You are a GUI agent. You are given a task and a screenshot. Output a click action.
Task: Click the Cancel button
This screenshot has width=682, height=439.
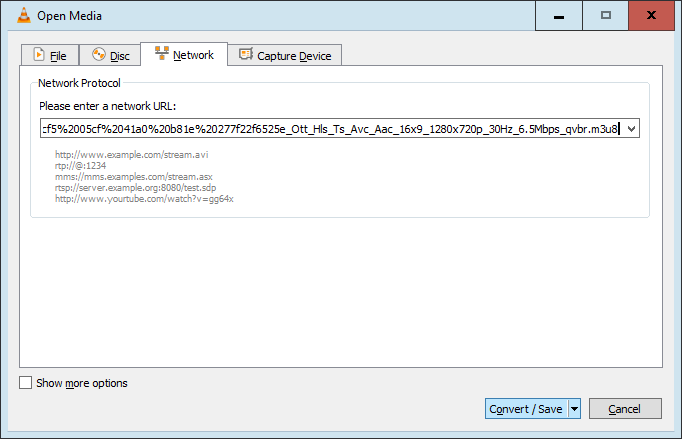click(625, 409)
